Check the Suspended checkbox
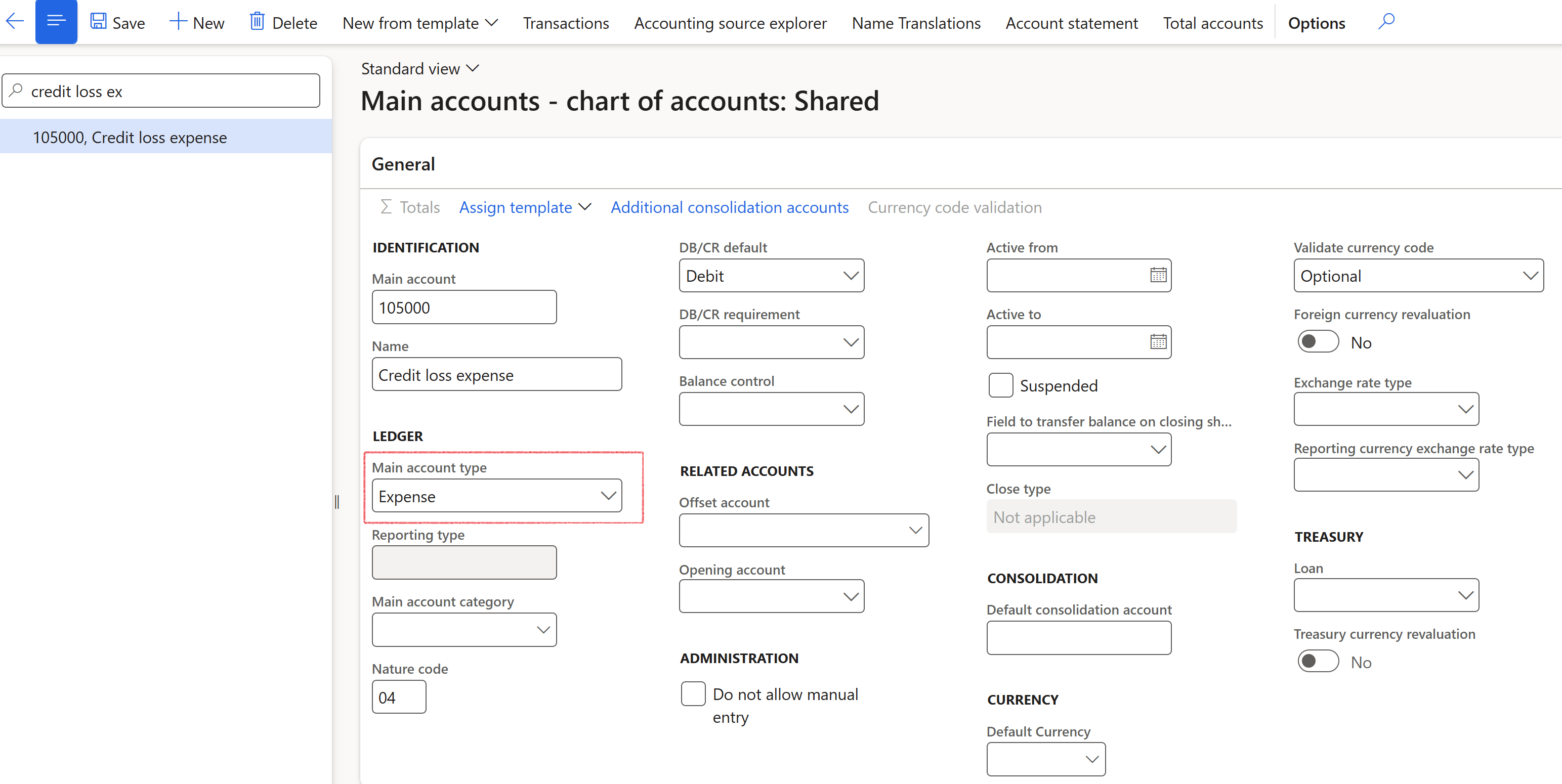This screenshot has height=784, width=1562. click(x=1000, y=385)
